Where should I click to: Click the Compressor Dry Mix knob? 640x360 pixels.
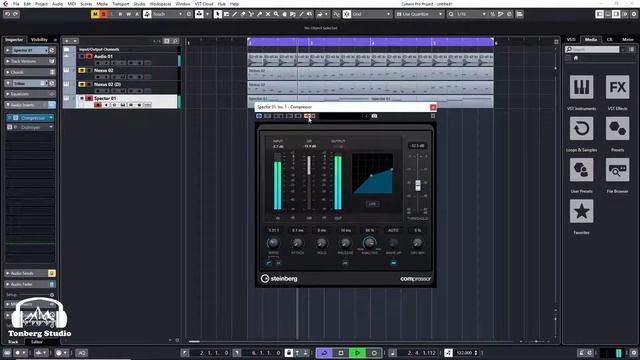417,243
